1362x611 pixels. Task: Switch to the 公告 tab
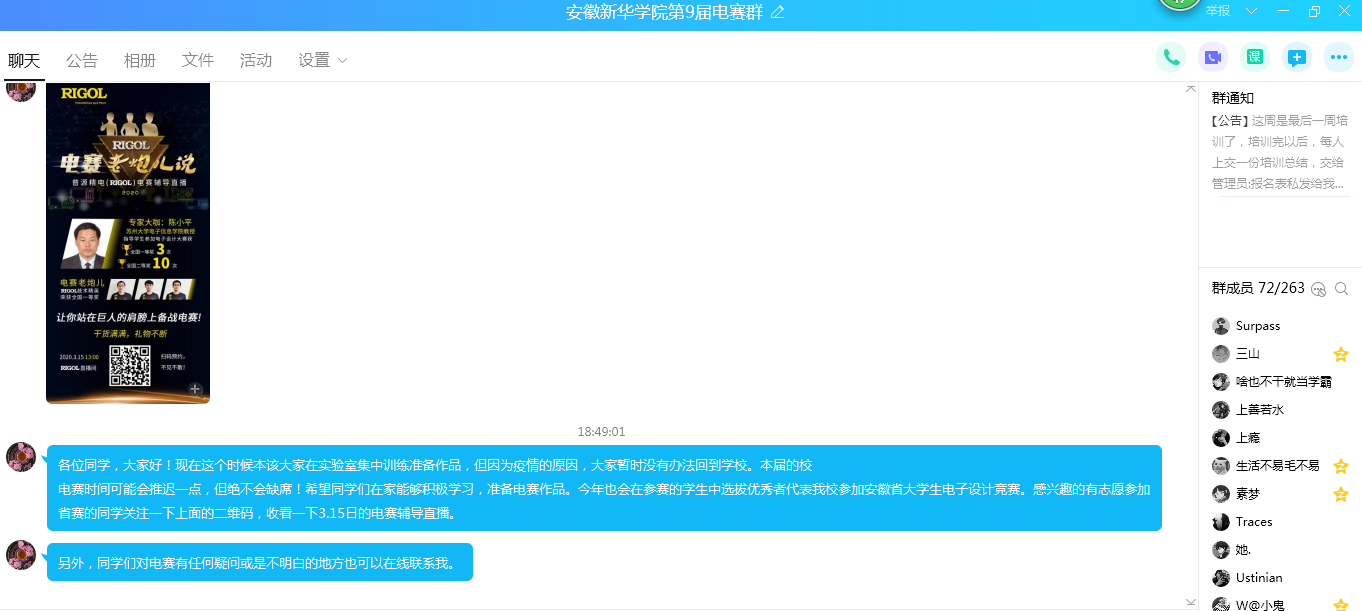click(x=82, y=60)
